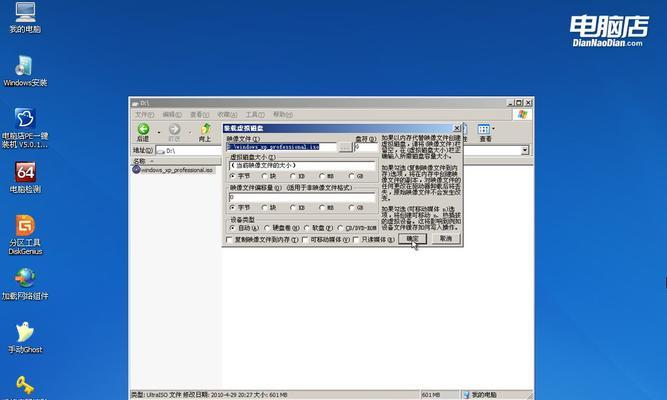Select the CD/DVD-ROM device type radio button
This screenshot has width=667, height=400.
tap(341, 228)
